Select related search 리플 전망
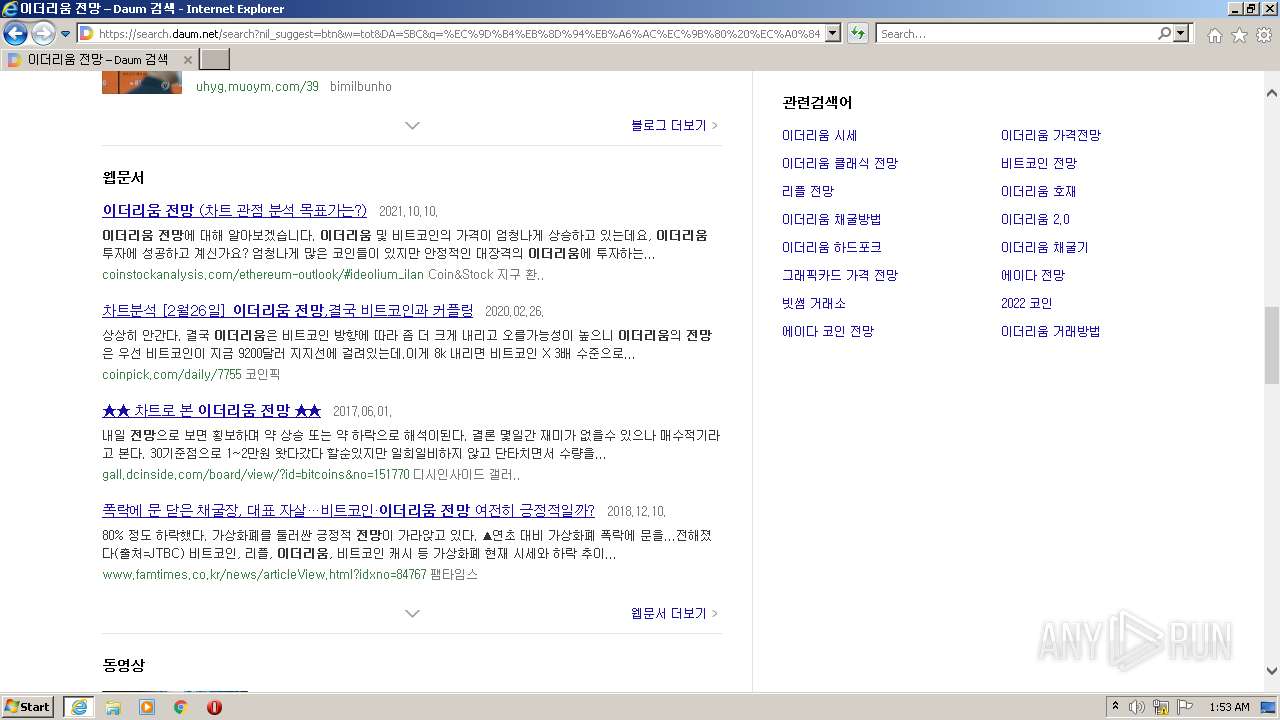 click(x=808, y=191)
